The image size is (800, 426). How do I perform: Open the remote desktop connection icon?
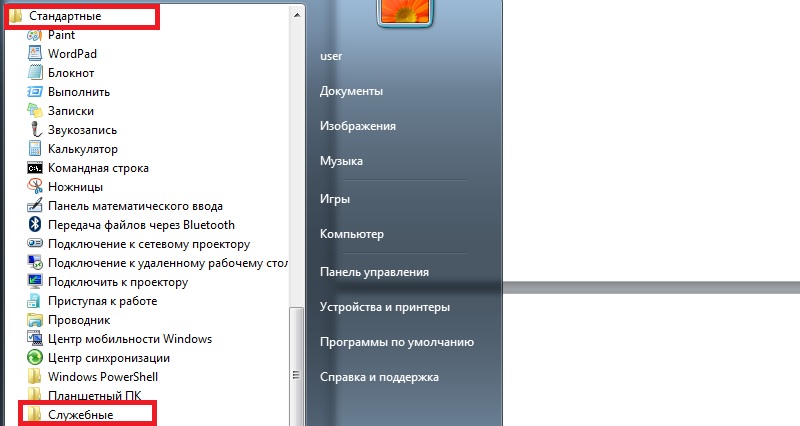[x=35, y=263]
